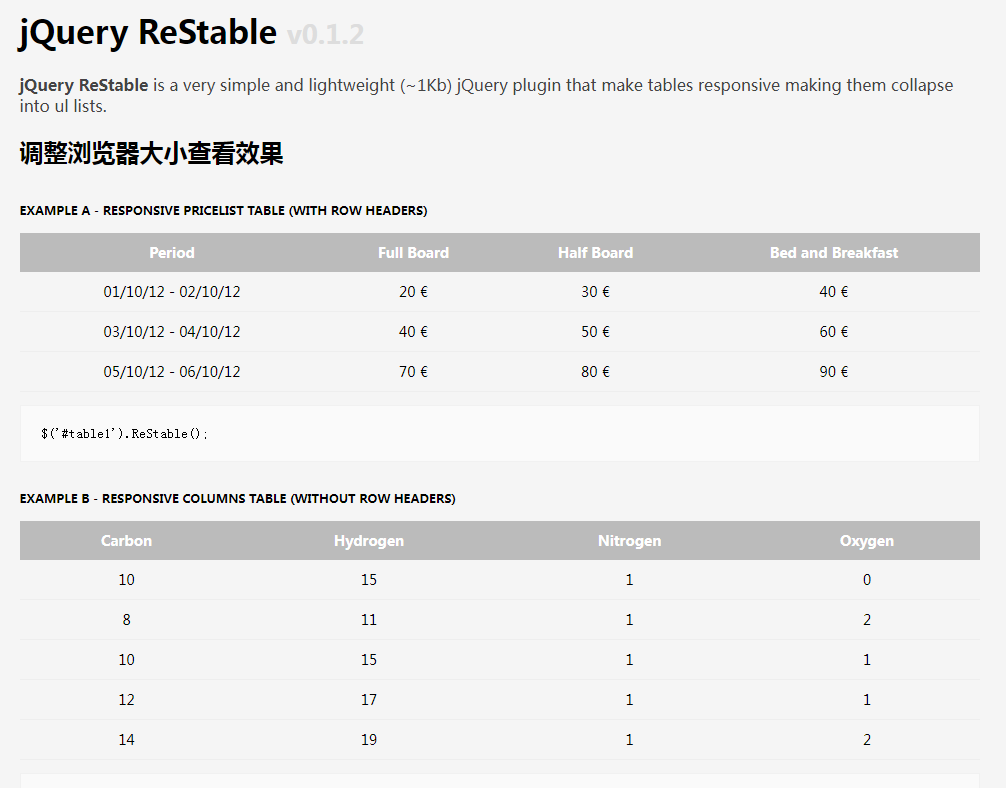Click the Chinese heading 调整浏览器大小查看效果
The height and width of the screenshot is (788, 1006).
tap(151, 153)
